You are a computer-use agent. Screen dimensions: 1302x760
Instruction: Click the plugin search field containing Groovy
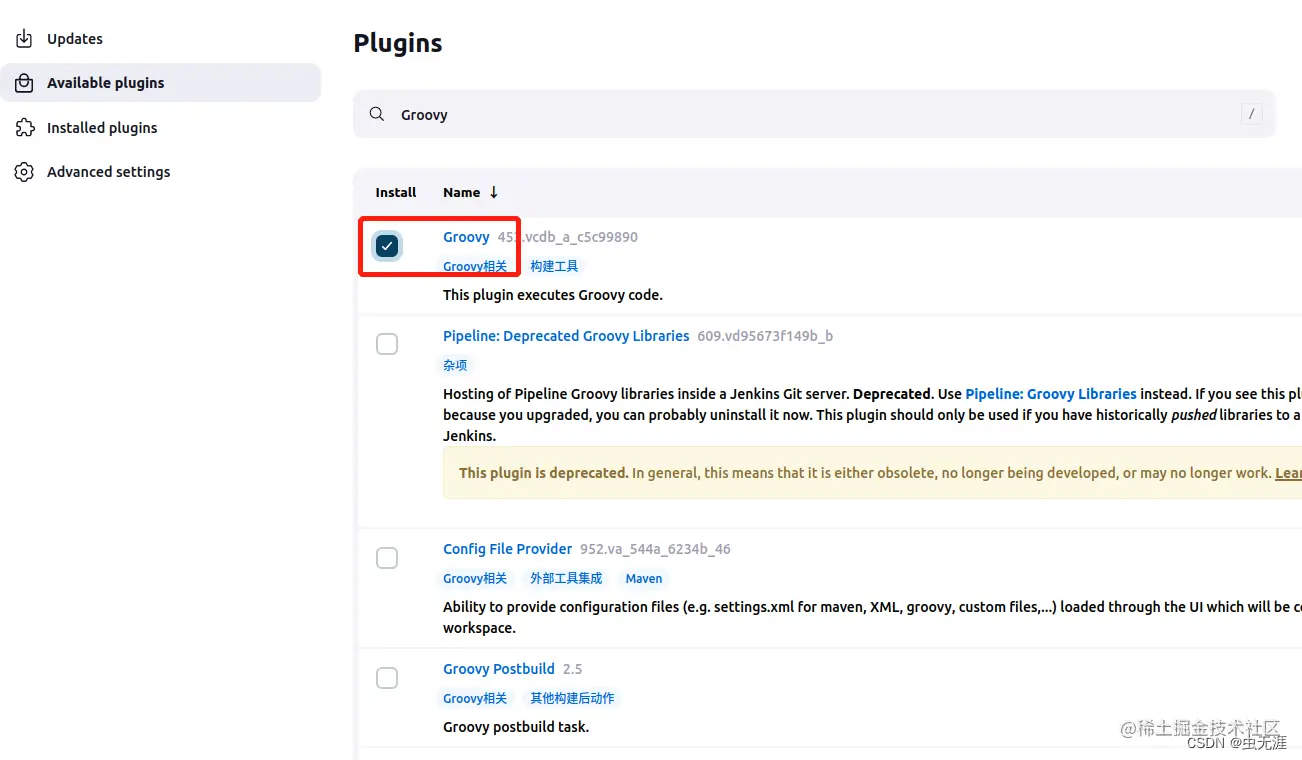pos(814,115)
